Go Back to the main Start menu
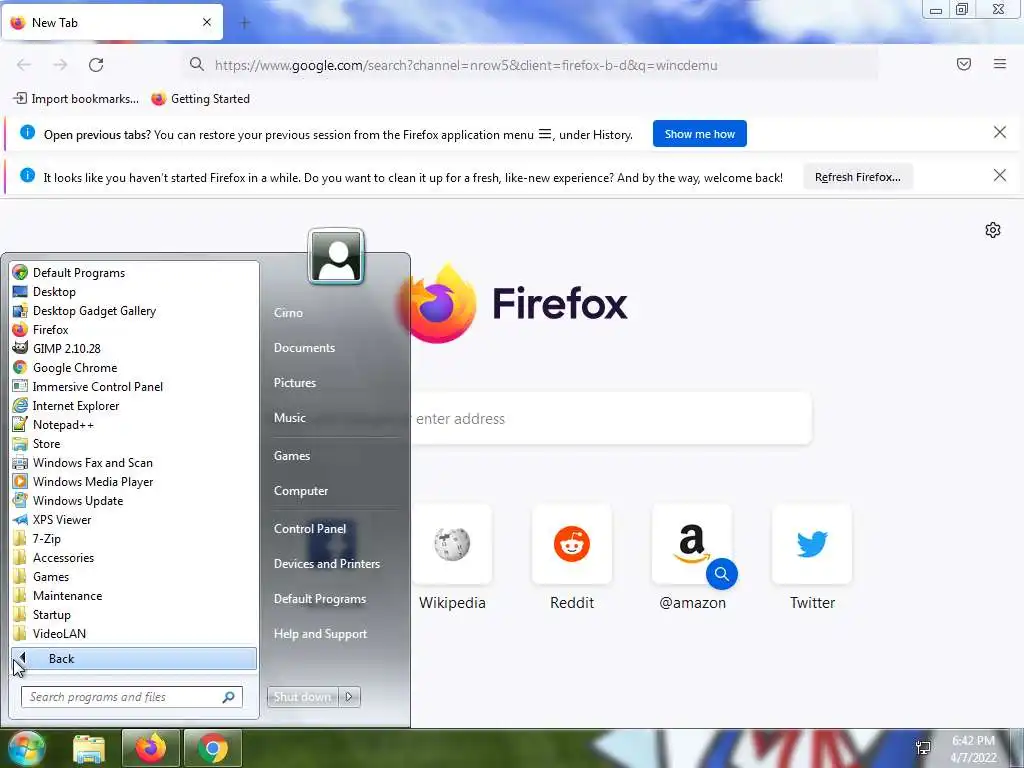Image resolution: width=1024 pixels, height=768 pixels. point(134,658)
